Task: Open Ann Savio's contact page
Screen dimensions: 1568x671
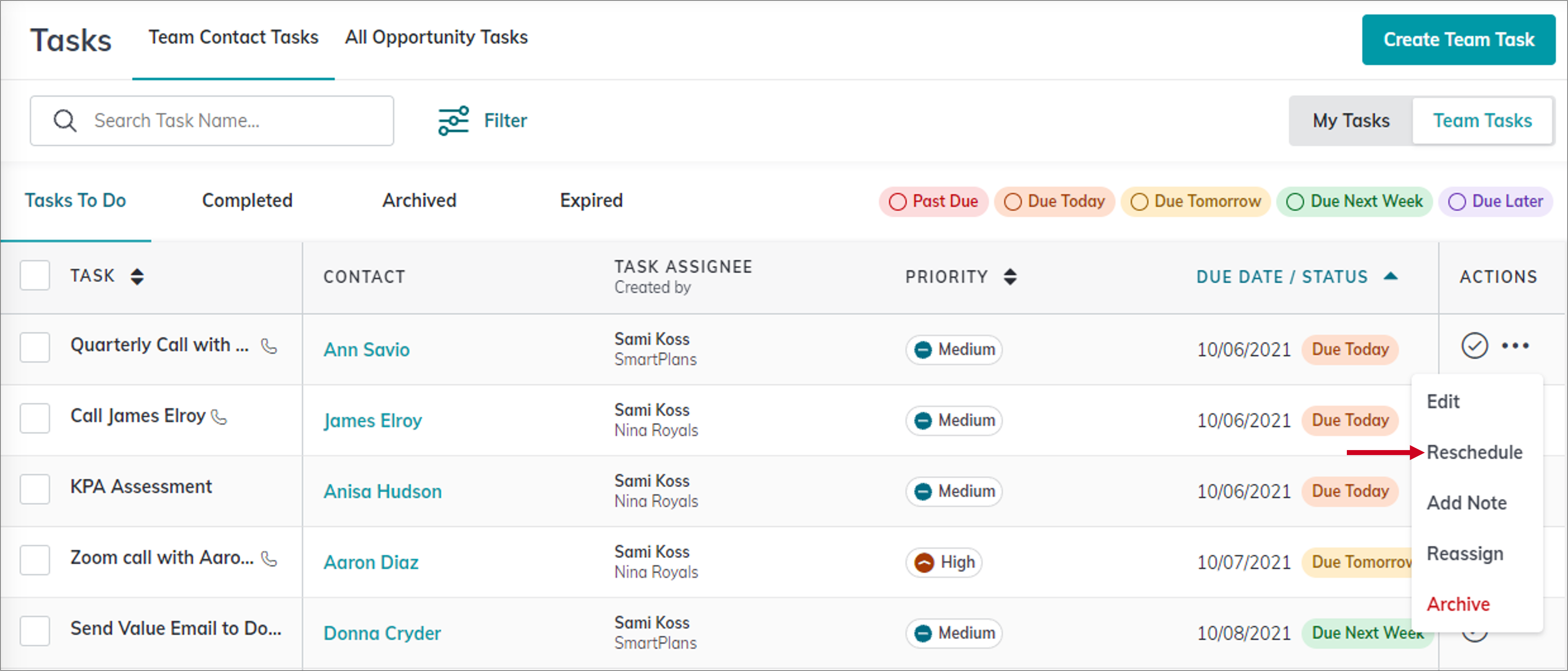Action: [x=366, y=349]
